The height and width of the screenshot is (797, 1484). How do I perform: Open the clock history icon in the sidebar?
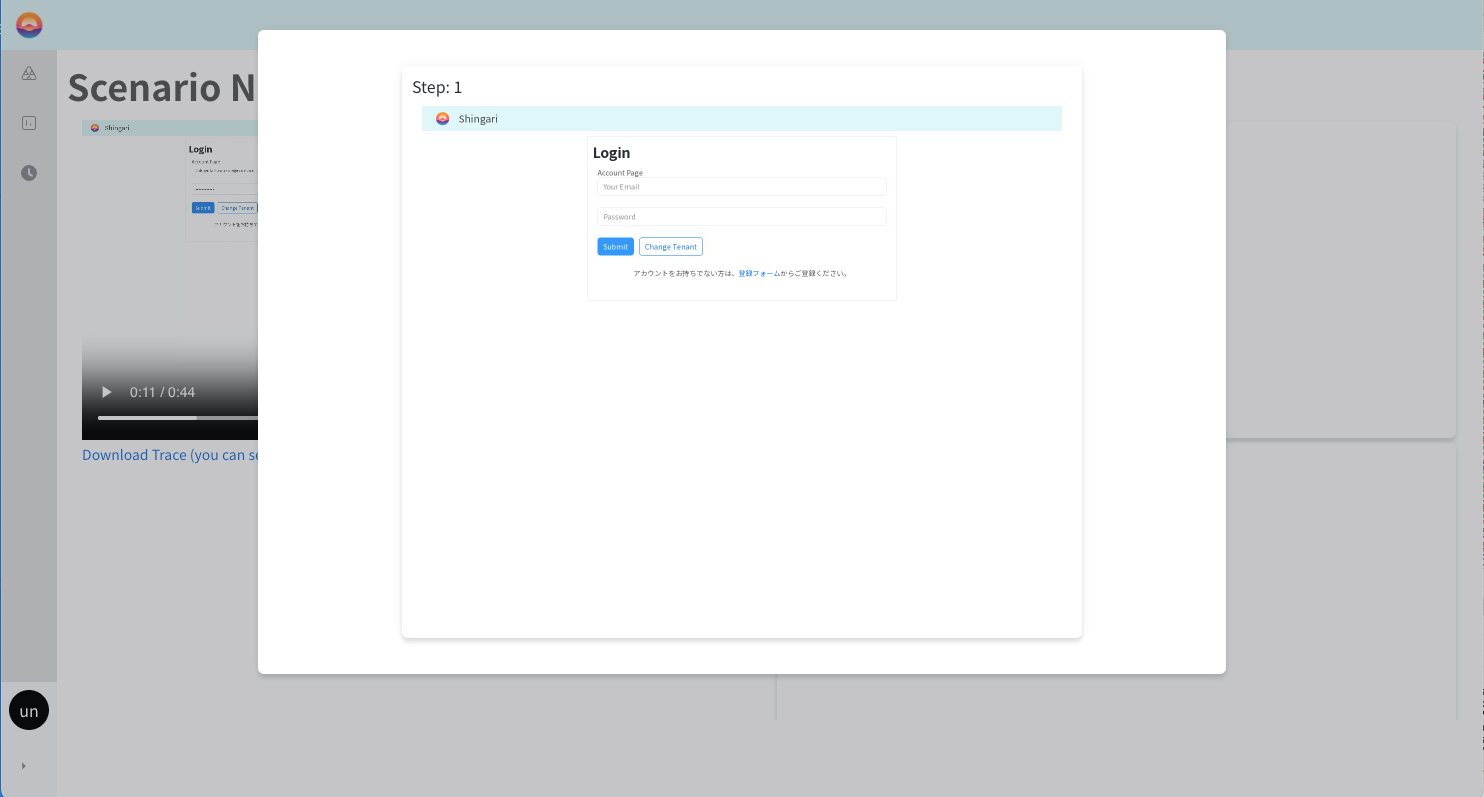point(29,173)
